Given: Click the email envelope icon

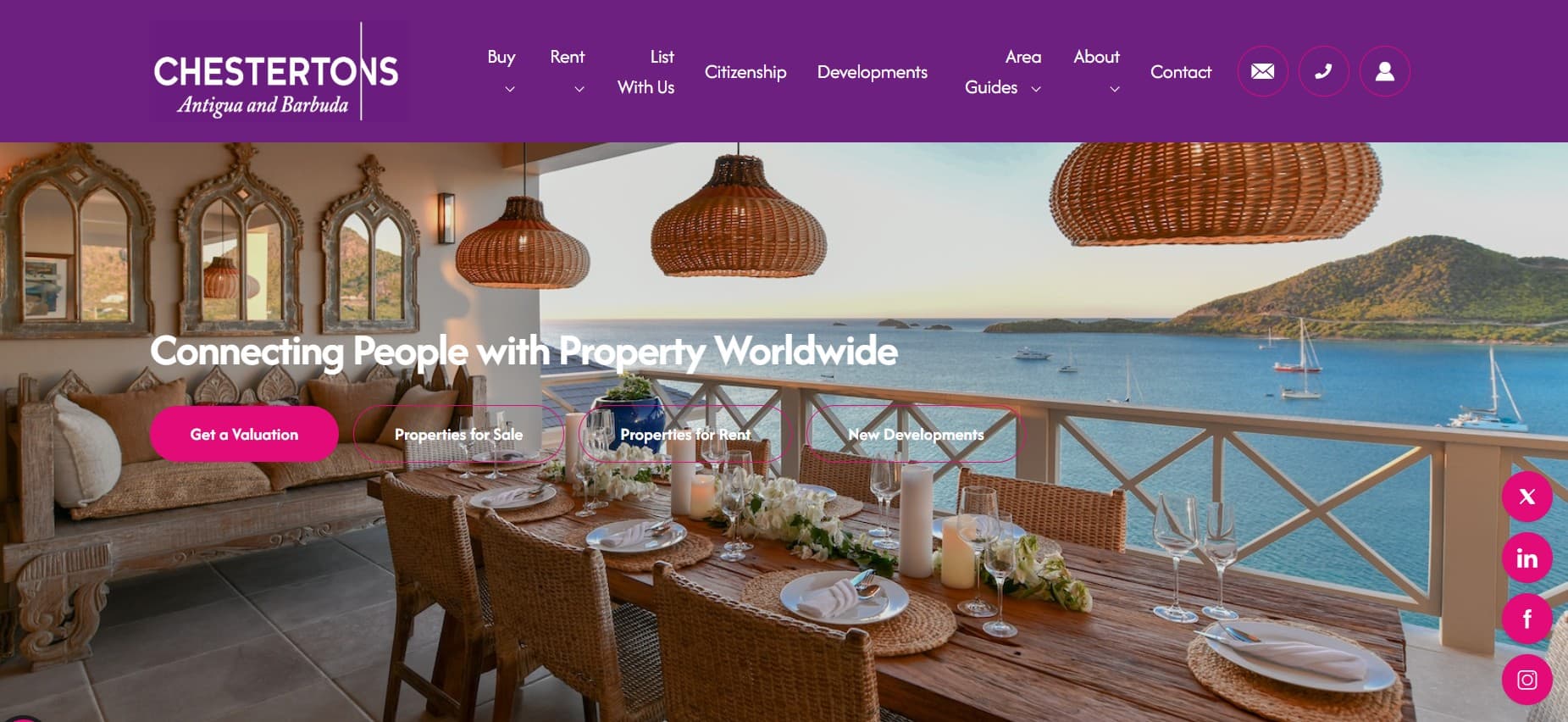Looking at the screenshot, I should (x=1262, y=71).
